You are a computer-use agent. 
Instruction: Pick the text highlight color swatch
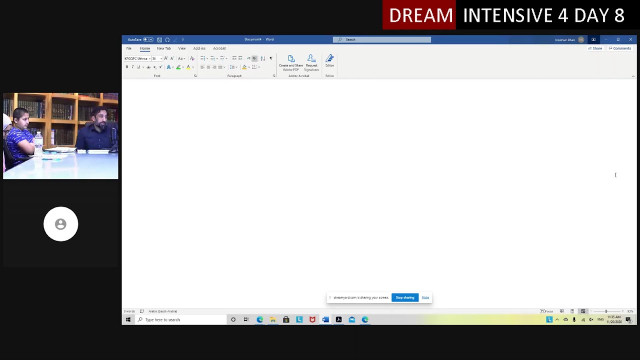click(x=178, y=67)
